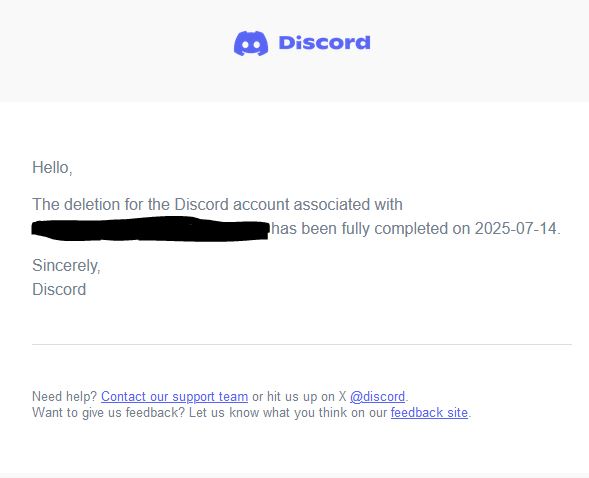
Task: Click the Sincerely, closing line
Action: [x=66, y=266]
